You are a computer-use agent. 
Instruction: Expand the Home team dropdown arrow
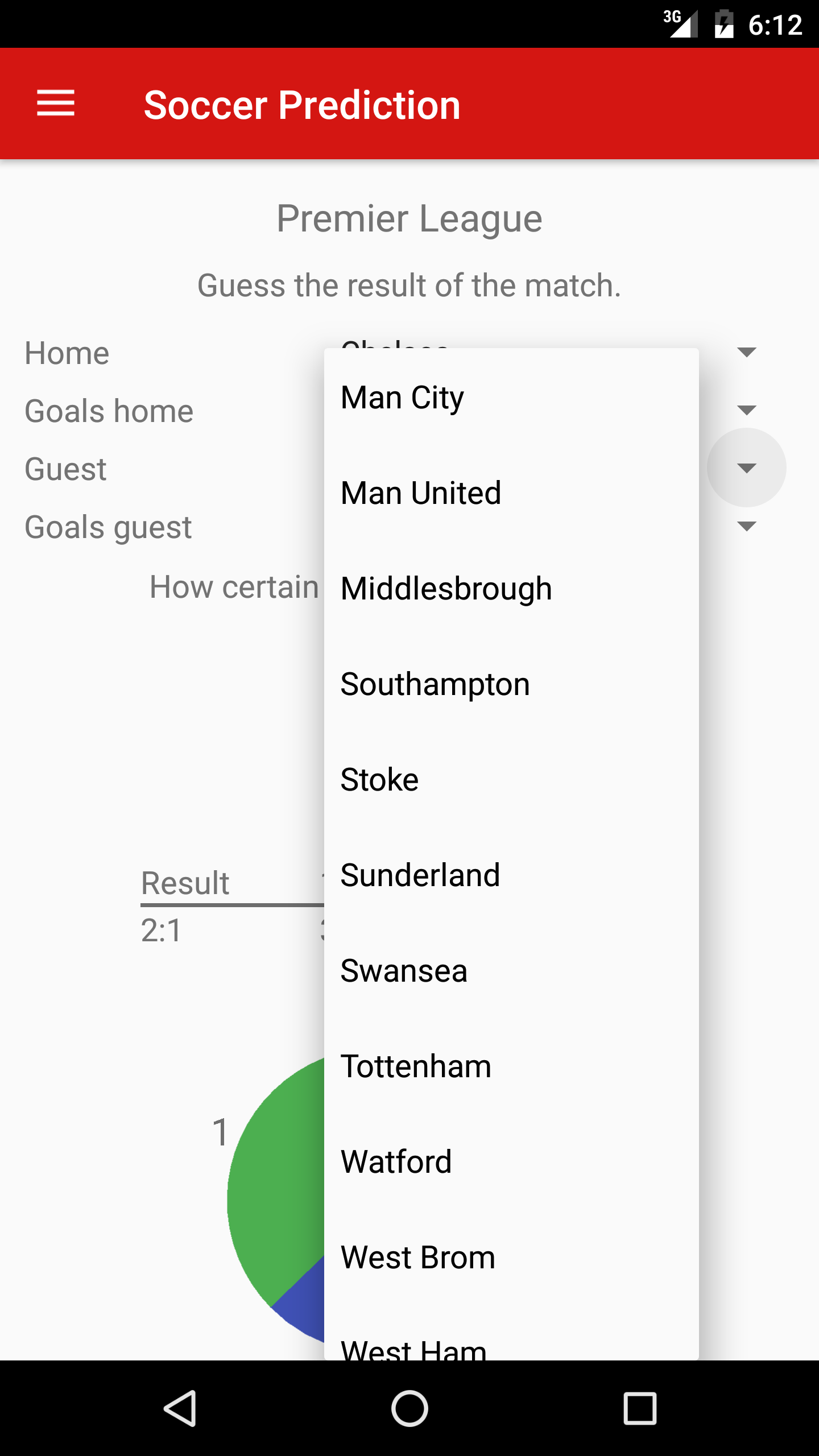(x=746, y=353)
